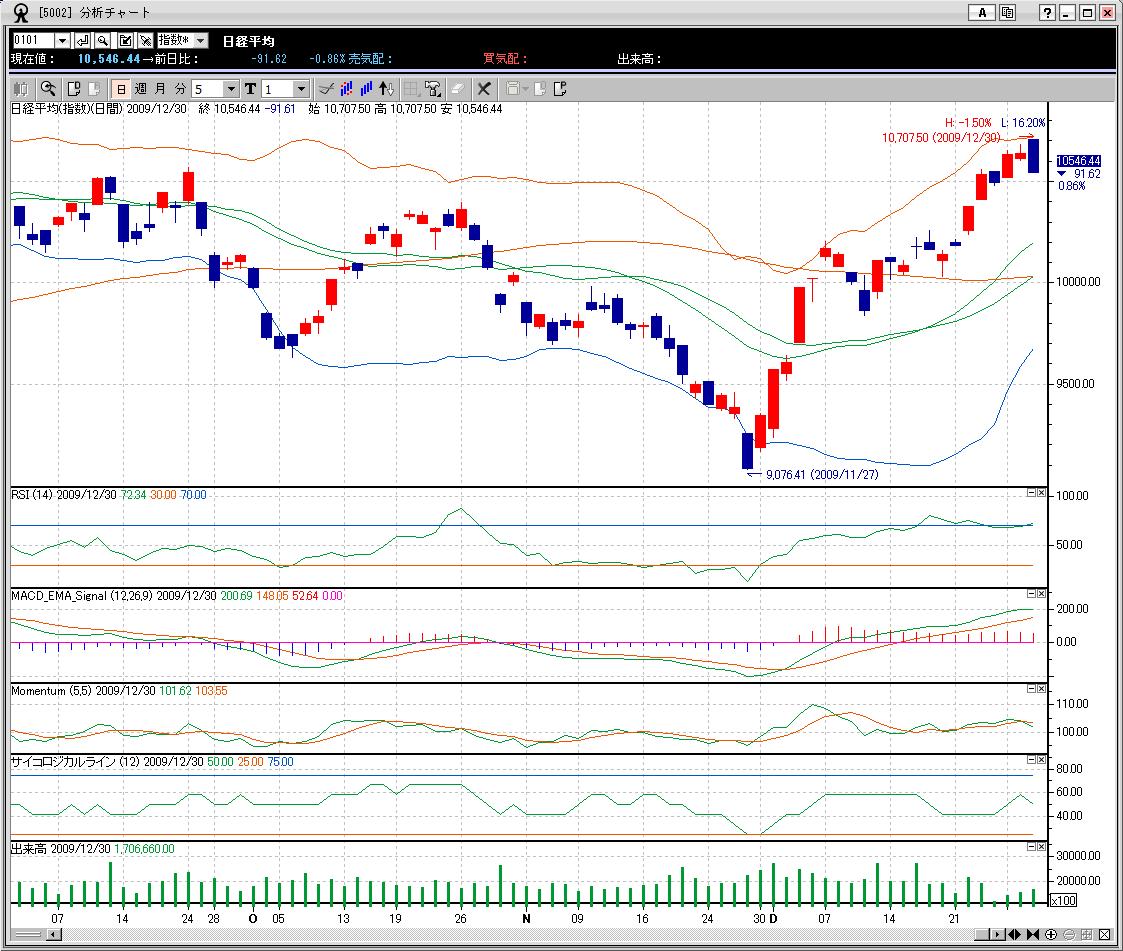Click the red-blue candlestick chart type icon
Screen dimensions: 1123x951
(346, 89)
